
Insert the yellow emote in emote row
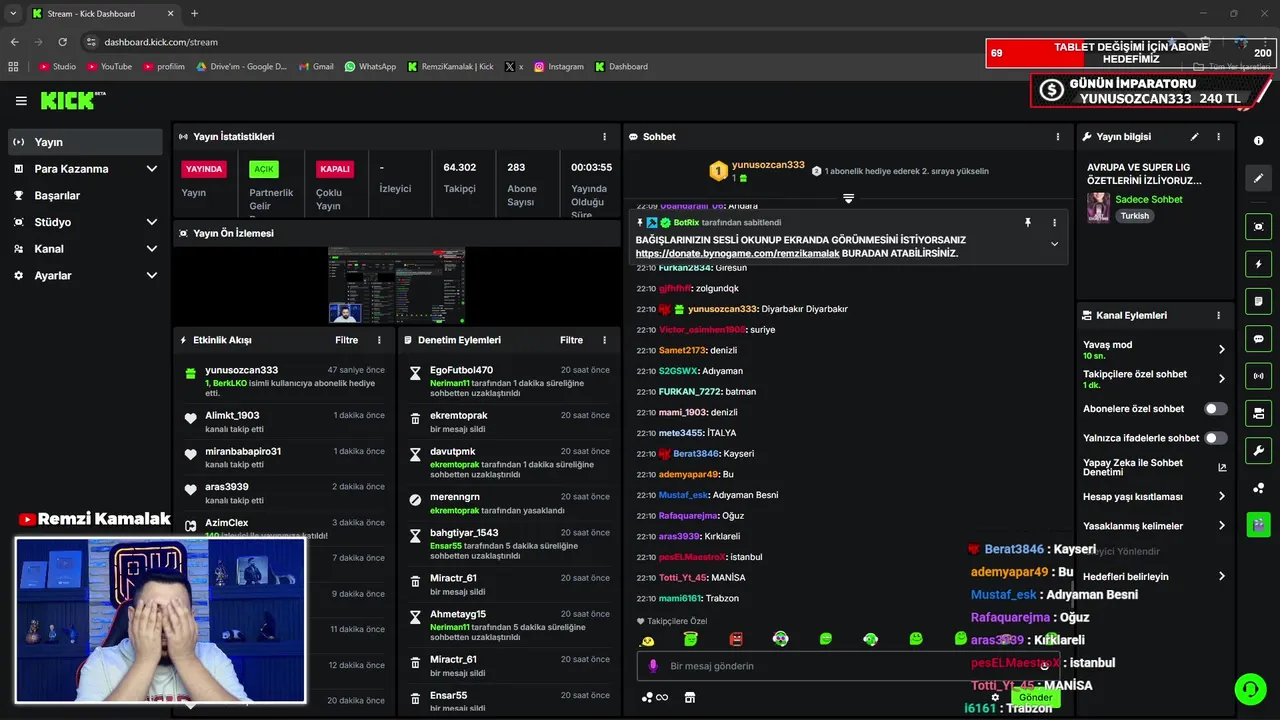648,640
